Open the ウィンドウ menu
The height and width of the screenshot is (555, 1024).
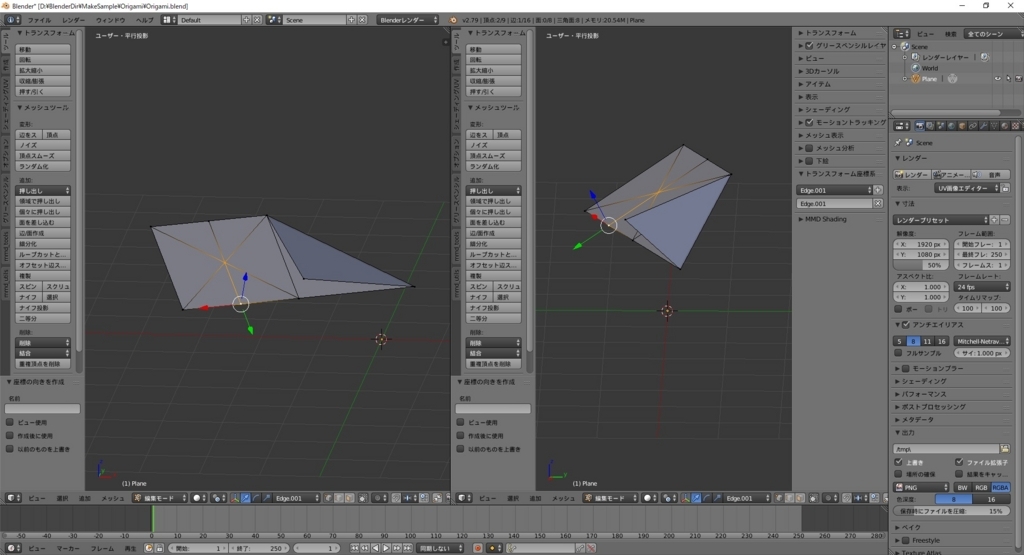click(110, 20)
